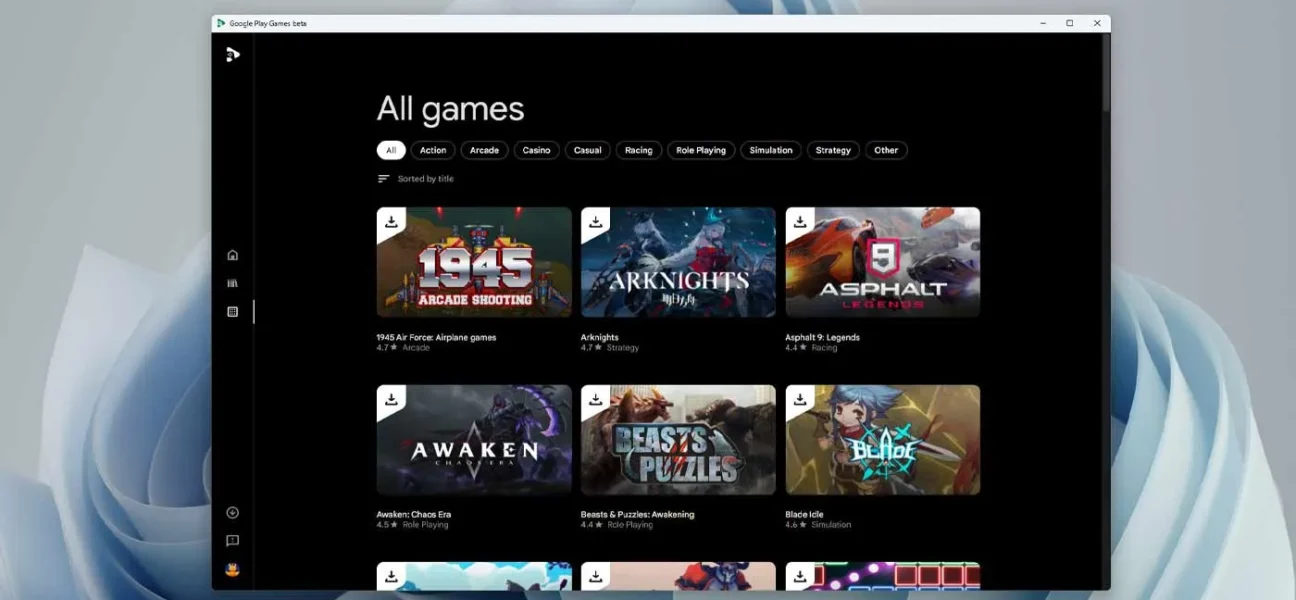Download Asphalt 9 via its download icon
The image size is (1296, 600).
pyautogui.click(x=800, y=221)
